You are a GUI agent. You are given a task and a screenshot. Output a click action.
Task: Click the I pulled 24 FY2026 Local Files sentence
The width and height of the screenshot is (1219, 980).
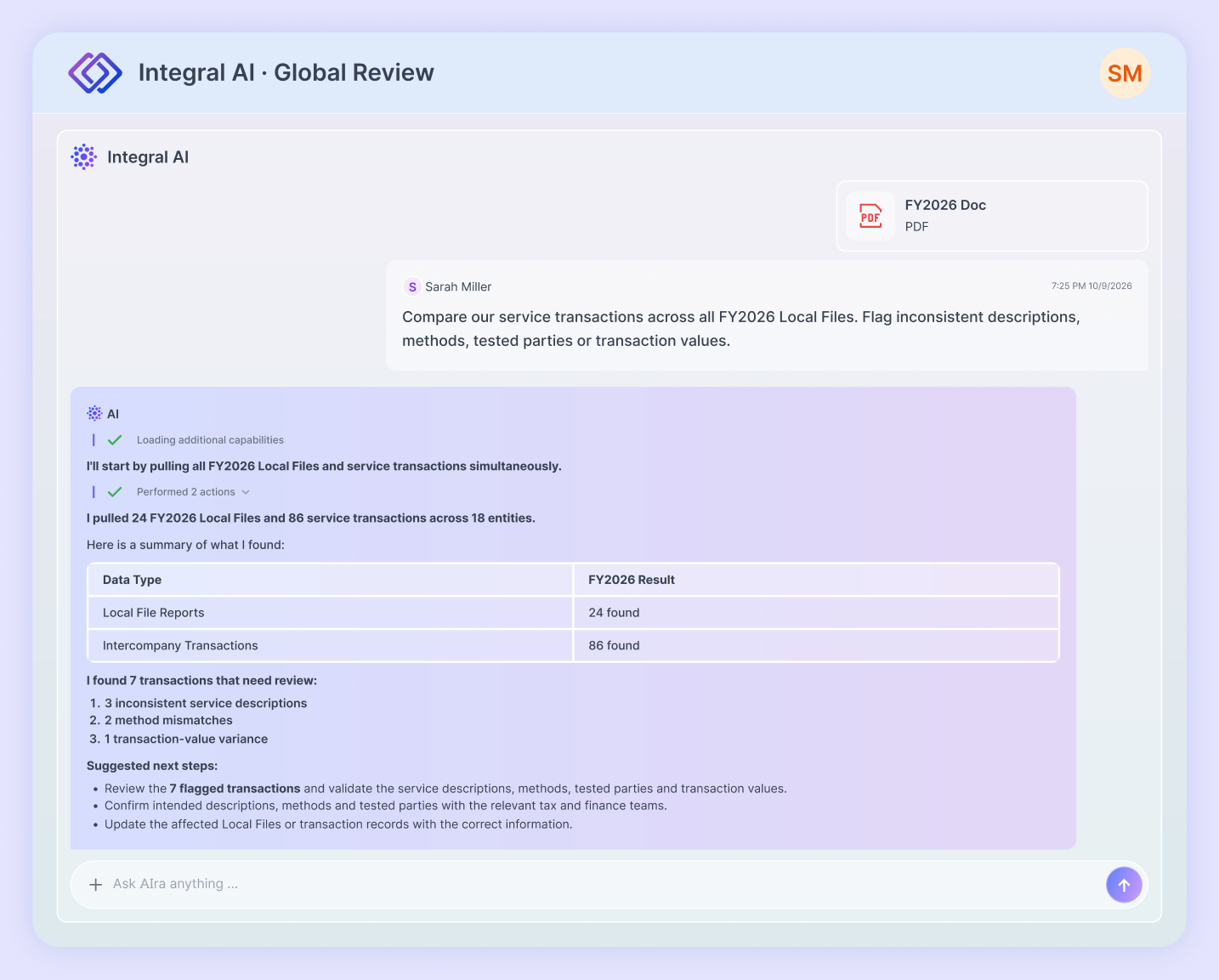(x=311, y=518)
